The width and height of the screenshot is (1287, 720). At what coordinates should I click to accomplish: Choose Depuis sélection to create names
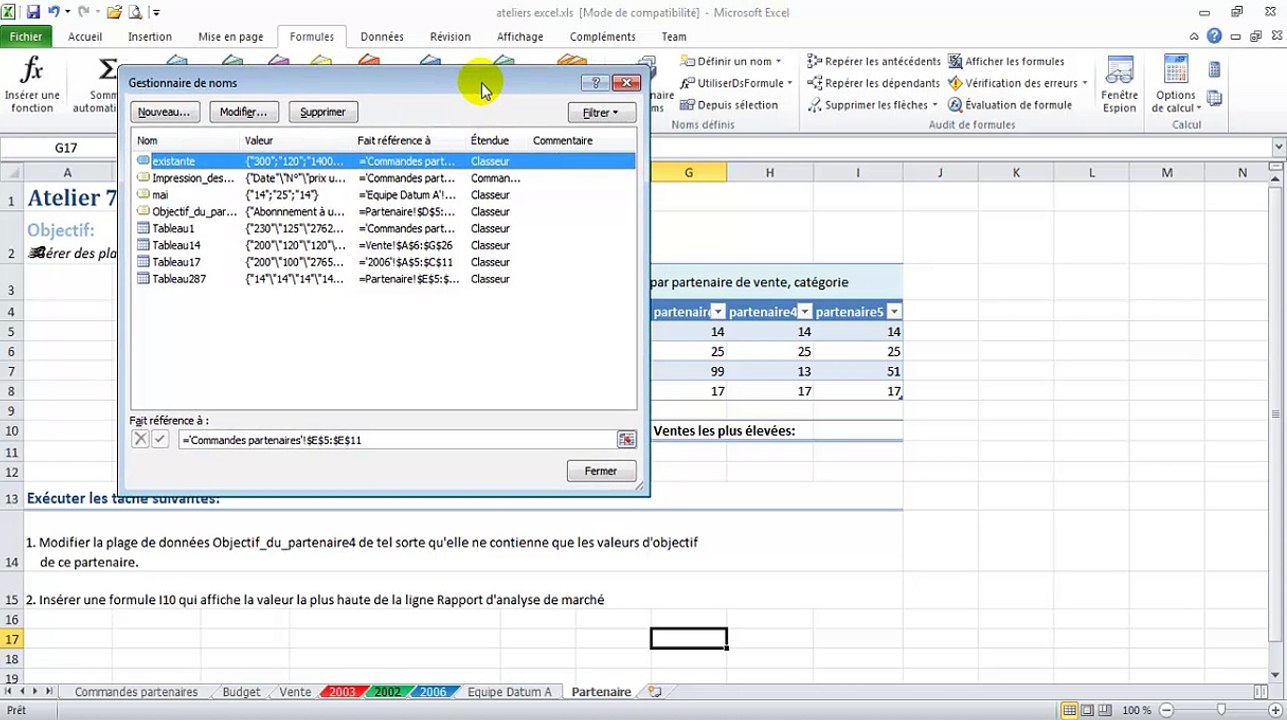[729, 105]
